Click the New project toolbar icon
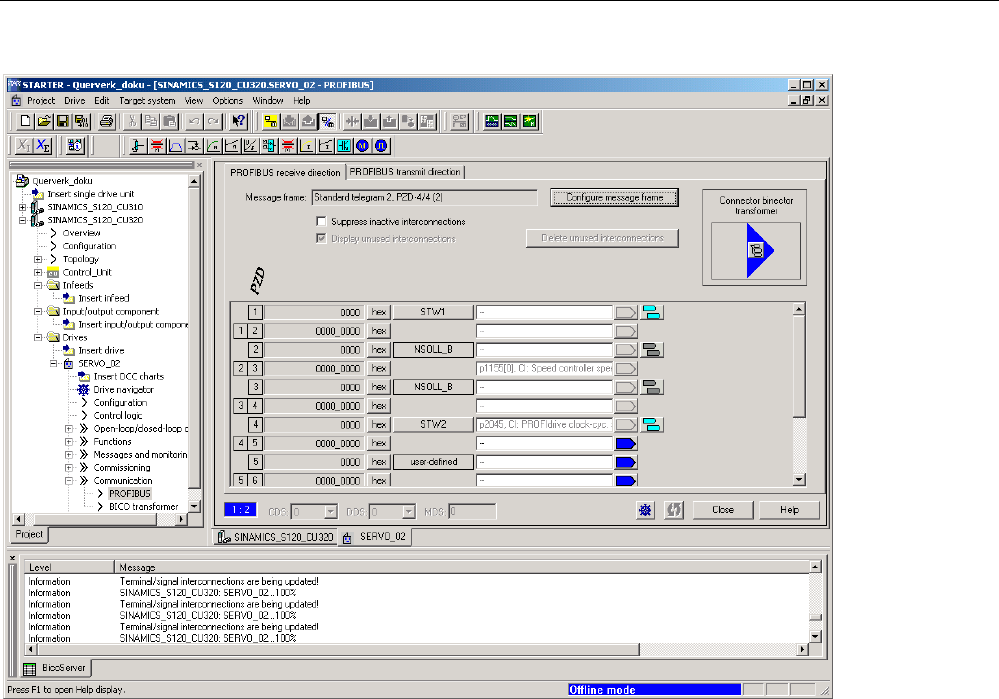This screenshot has height=699, width=999. point(25,121)
